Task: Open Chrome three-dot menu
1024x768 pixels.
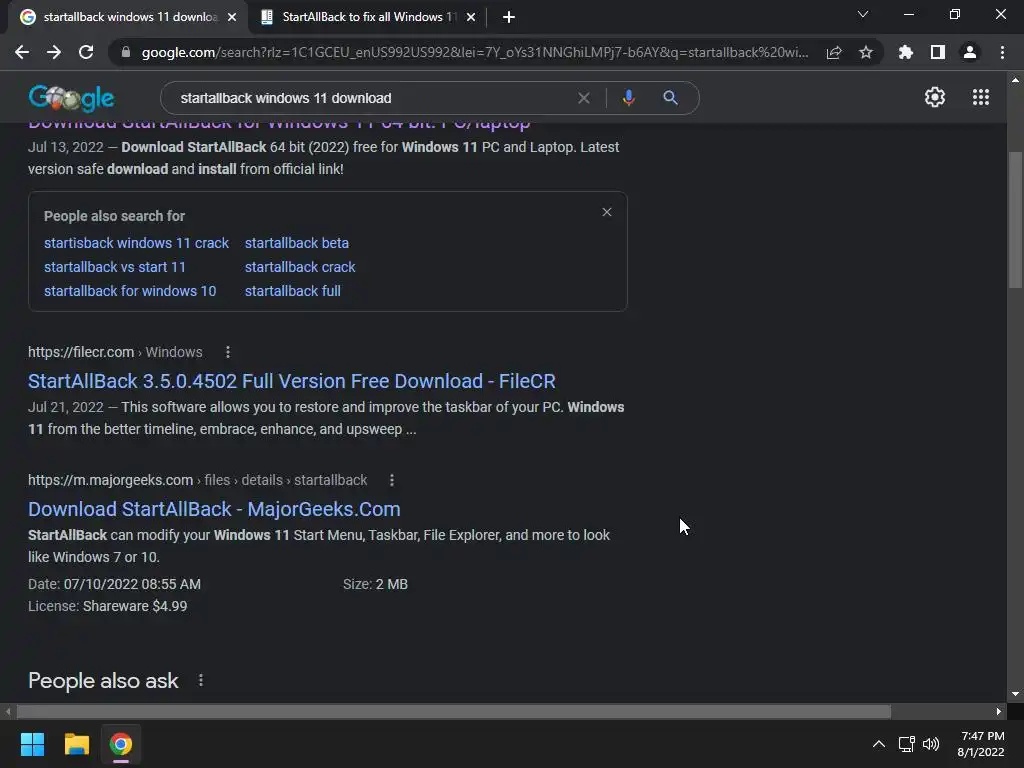Action: click(x=1002, y=52)
